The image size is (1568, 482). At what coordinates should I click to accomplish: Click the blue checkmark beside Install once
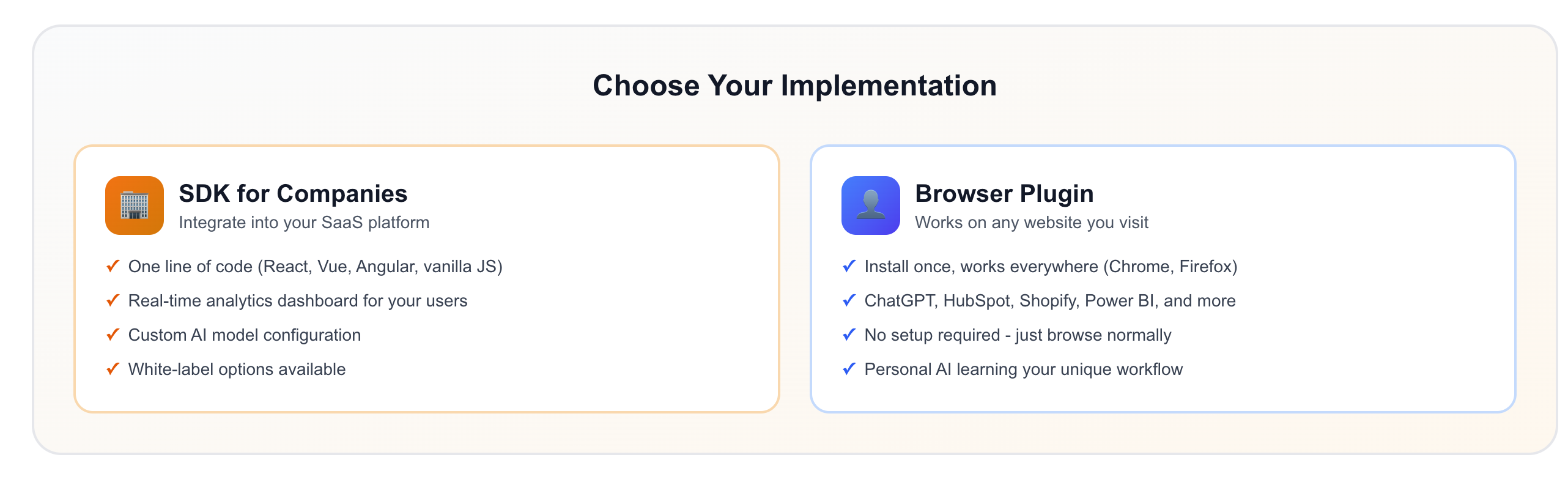(849, 266)
